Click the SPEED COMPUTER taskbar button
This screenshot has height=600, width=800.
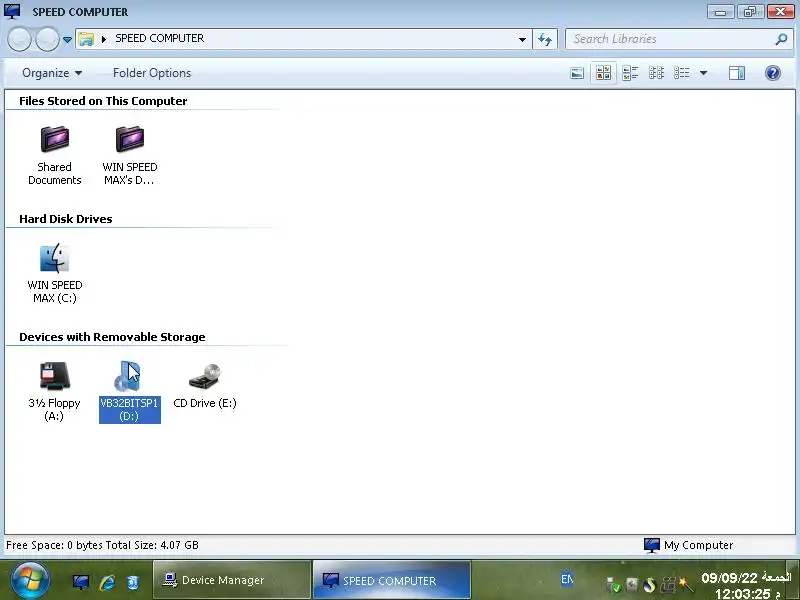(x=391, y=580)
